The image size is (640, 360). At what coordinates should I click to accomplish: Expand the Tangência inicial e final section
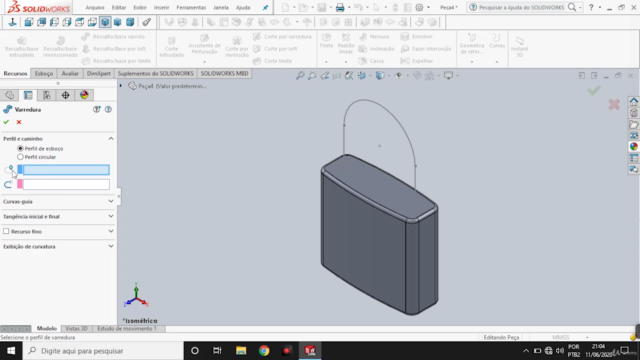tap(111, 216)
